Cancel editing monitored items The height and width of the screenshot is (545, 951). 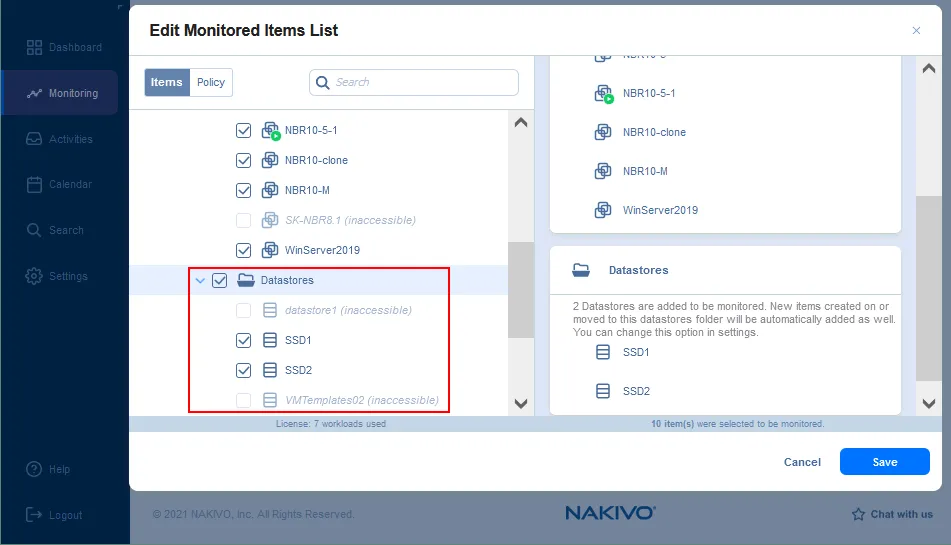802,462
